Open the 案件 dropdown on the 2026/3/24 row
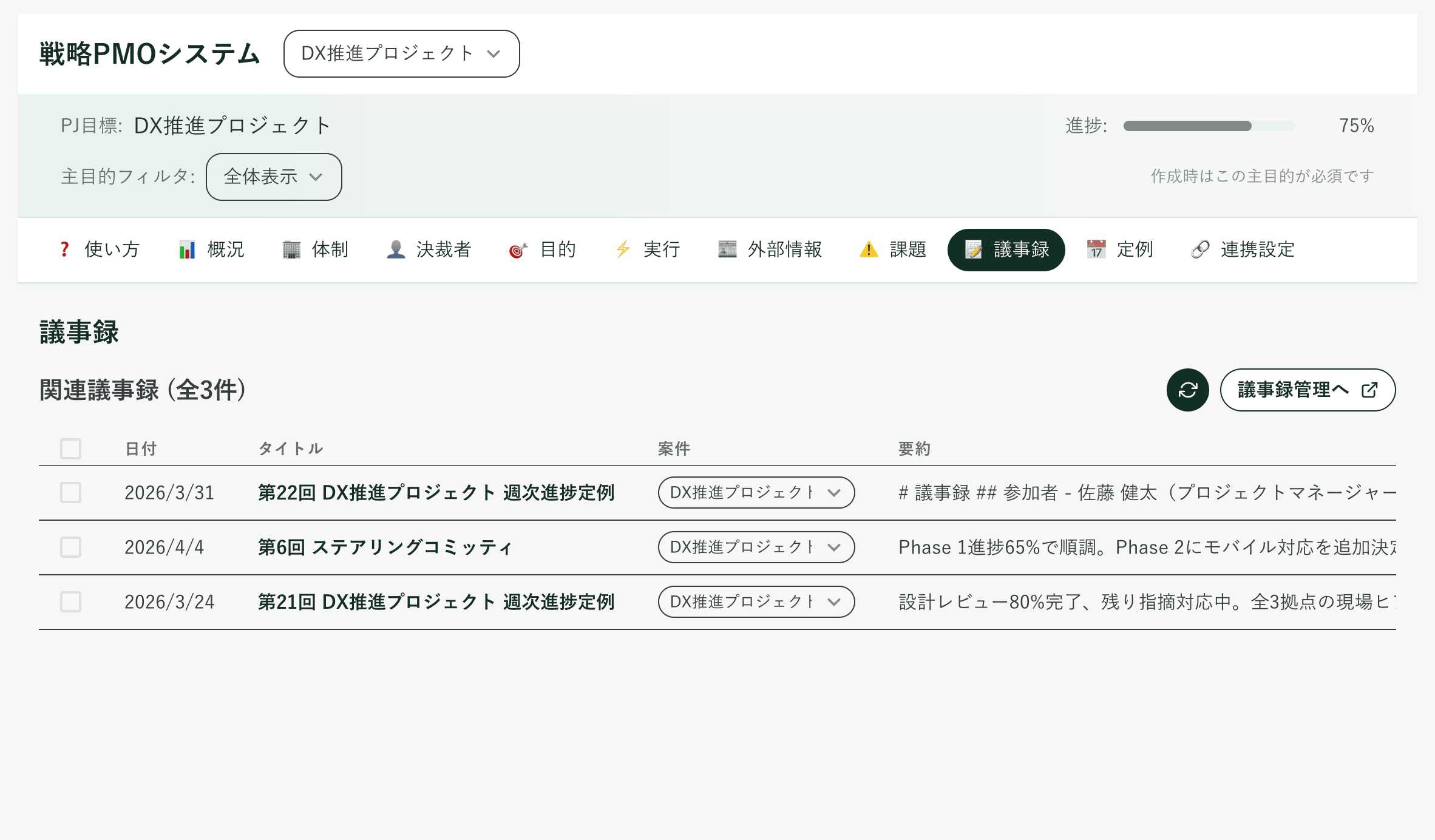 (756, 602)
